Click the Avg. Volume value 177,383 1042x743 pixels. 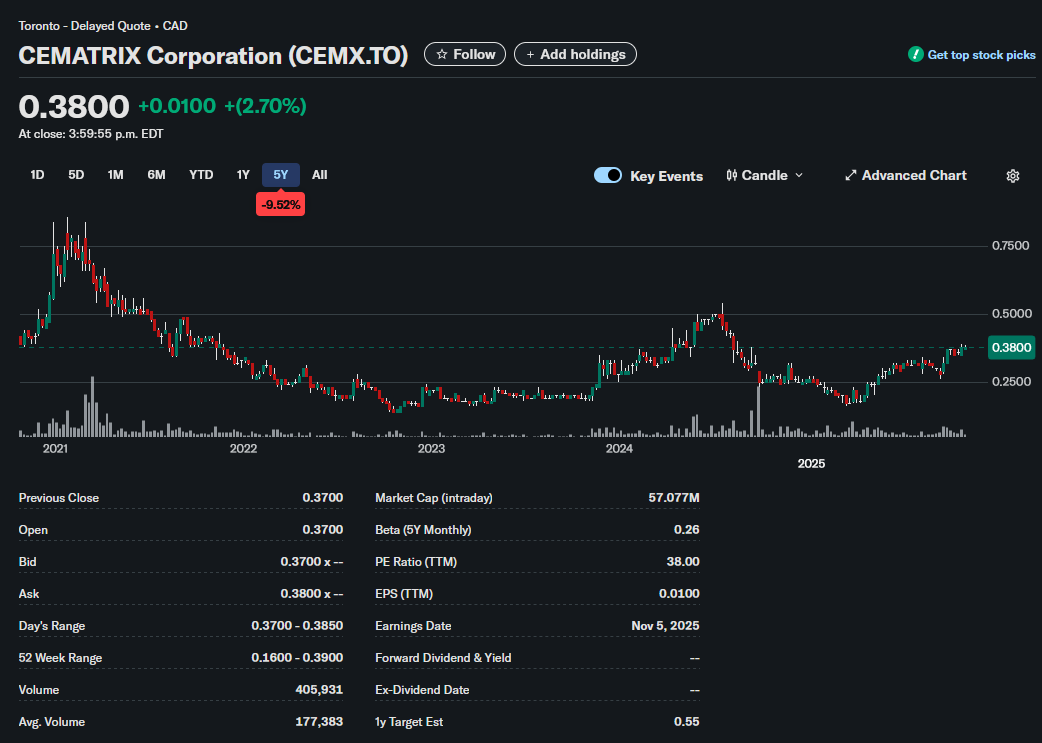pos(319,722)
